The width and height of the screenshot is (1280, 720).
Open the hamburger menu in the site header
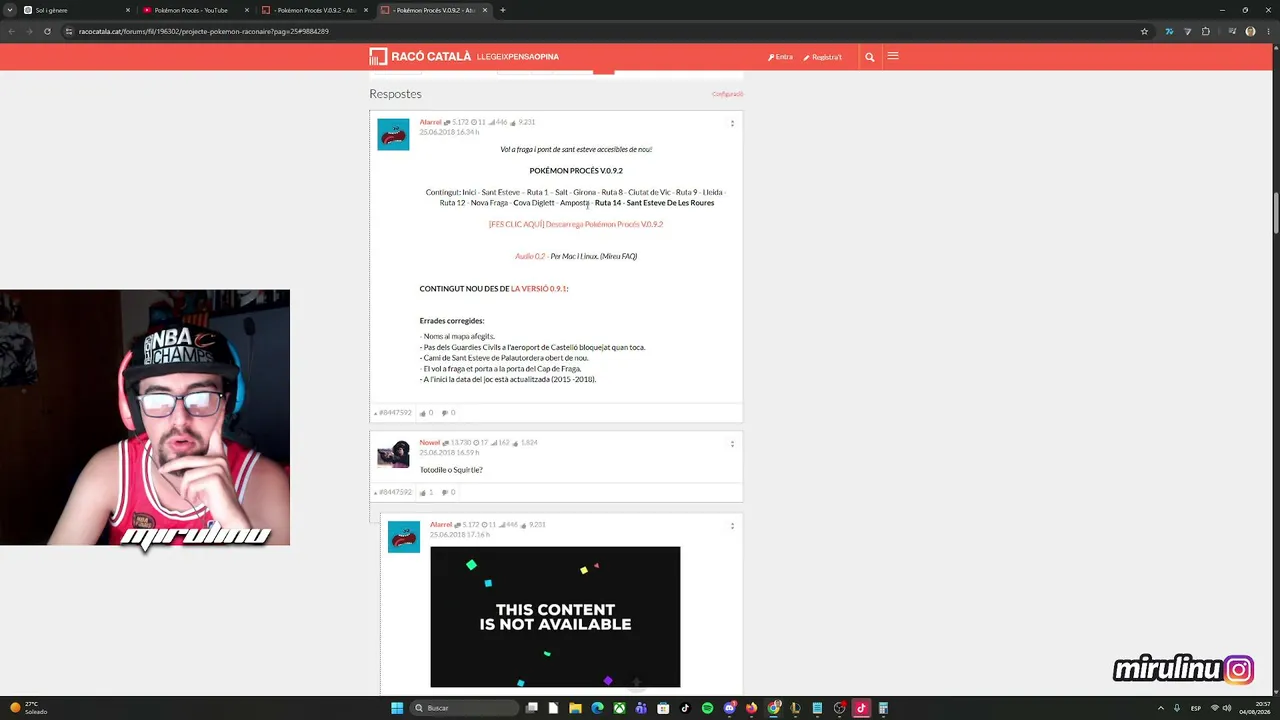click(x=893, y=56)
